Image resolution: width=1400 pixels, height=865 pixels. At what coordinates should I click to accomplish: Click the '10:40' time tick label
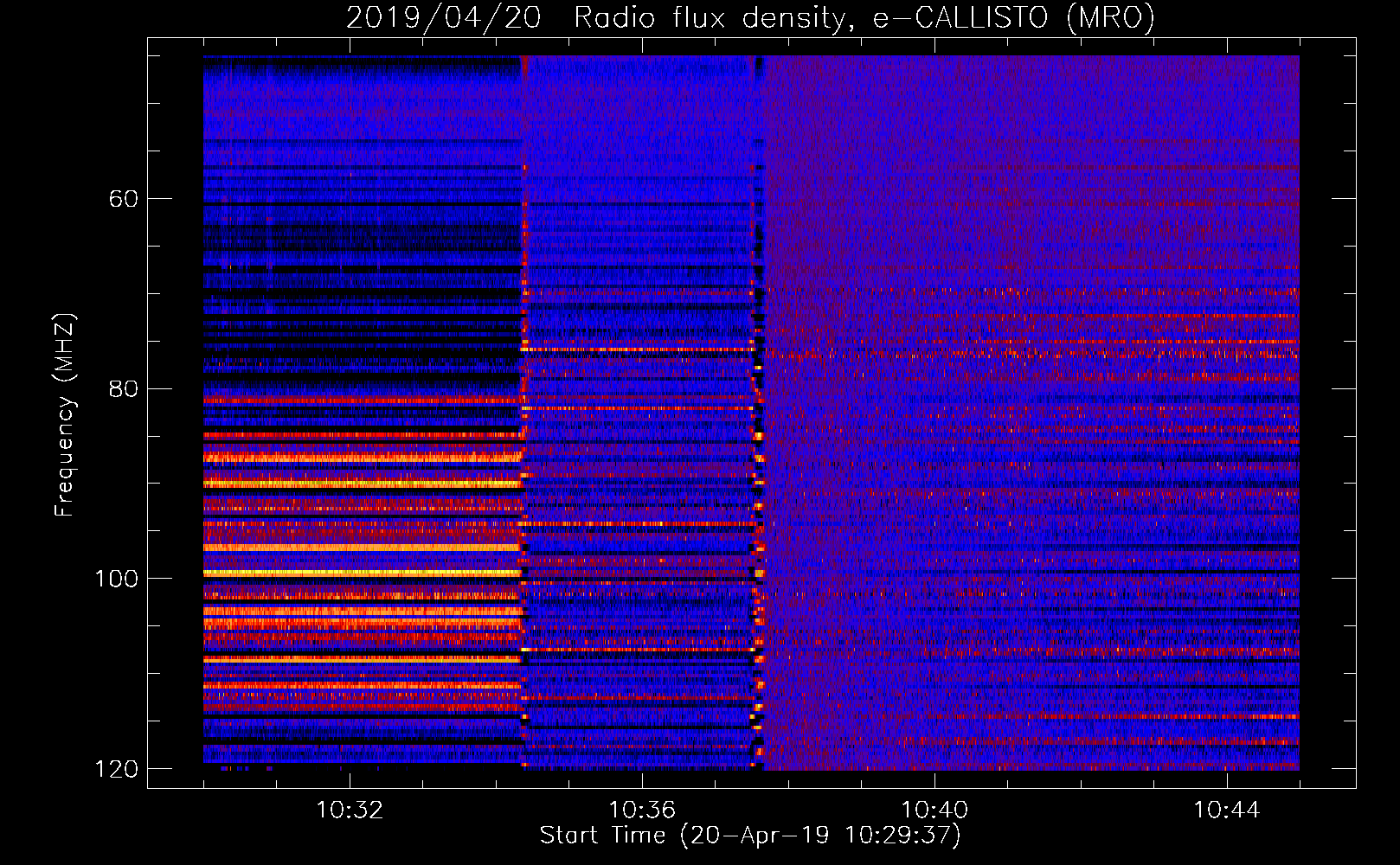934,811
